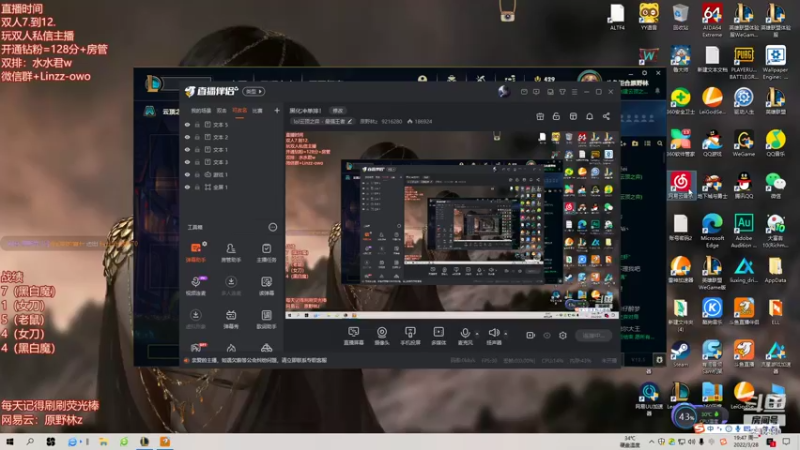Open the 腾讯QQ desktop shortcut
The image size is (800, 450).
(x=743, y=185)
